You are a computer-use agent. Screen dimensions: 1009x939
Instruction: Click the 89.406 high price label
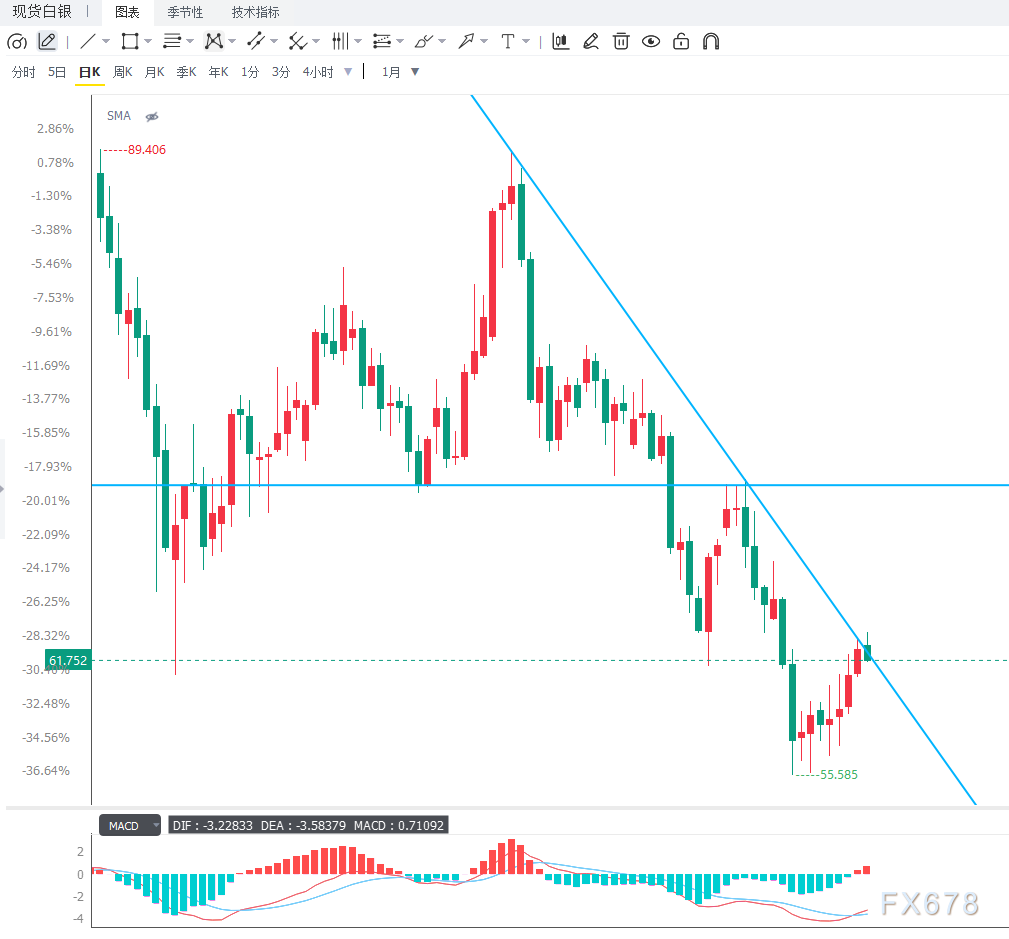[147, 150]
